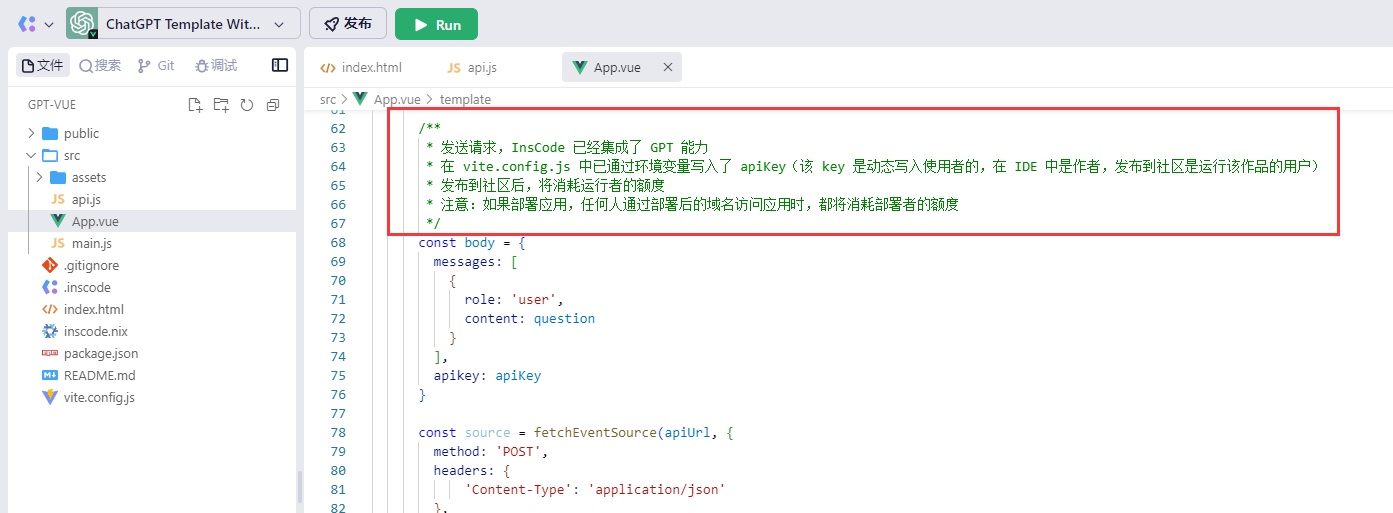Click the method: 'POST' code line
The image size is (1393, 513).
click(x=491, y=452)
